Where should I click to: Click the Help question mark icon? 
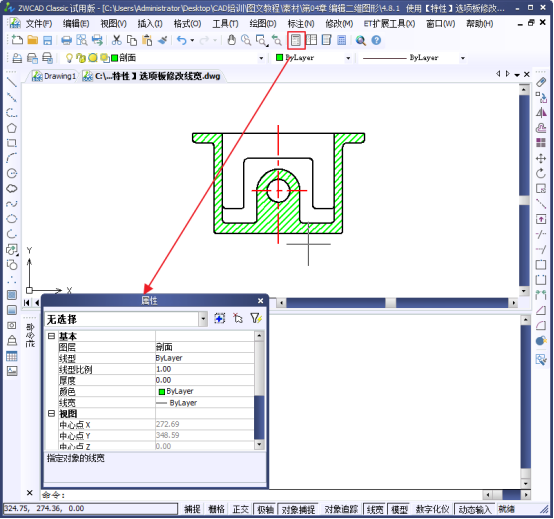(376, 40)
